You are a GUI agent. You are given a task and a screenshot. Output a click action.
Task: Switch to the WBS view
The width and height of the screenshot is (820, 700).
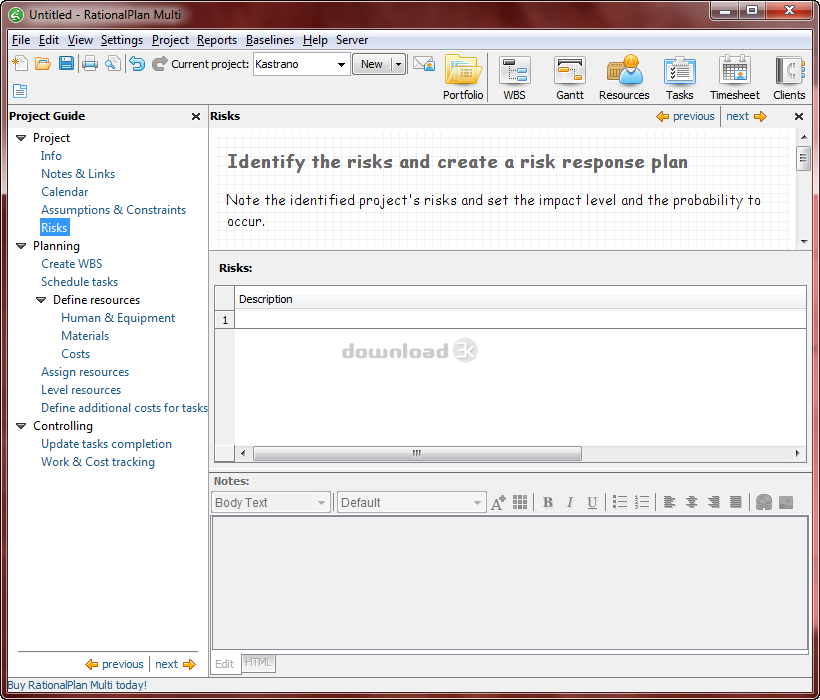[x=515, y=77]
